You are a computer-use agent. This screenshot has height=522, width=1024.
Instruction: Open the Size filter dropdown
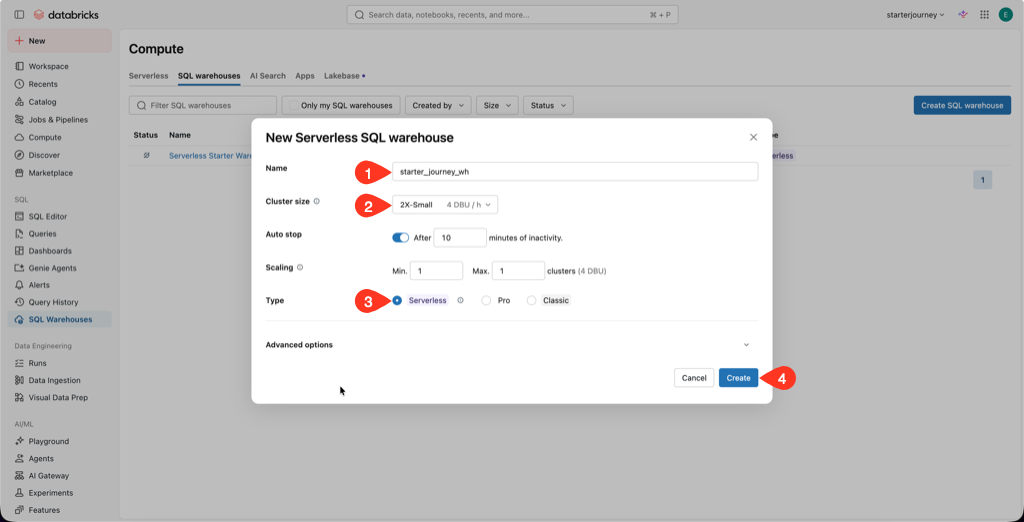click(497, 105)
